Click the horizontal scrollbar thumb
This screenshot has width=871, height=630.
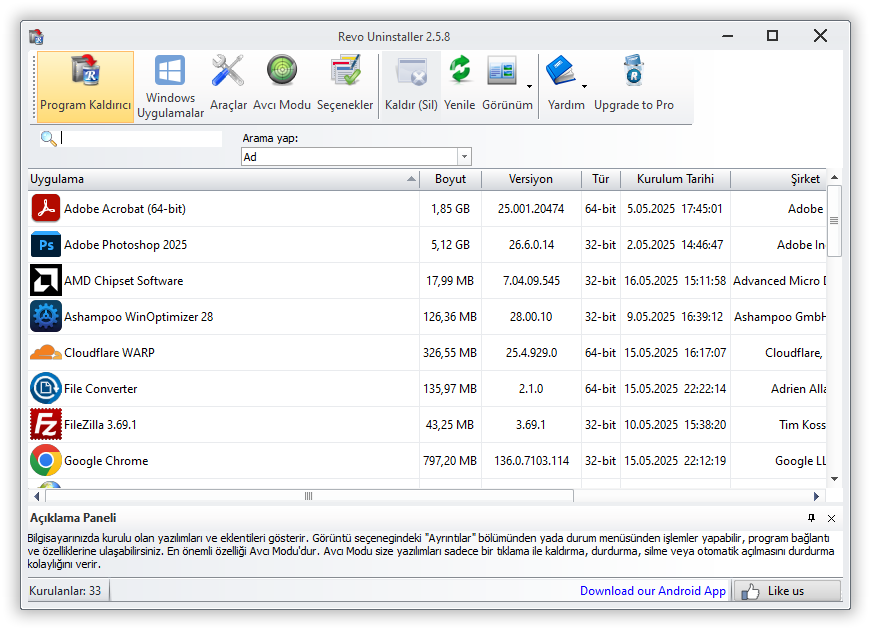click(309, 496)
